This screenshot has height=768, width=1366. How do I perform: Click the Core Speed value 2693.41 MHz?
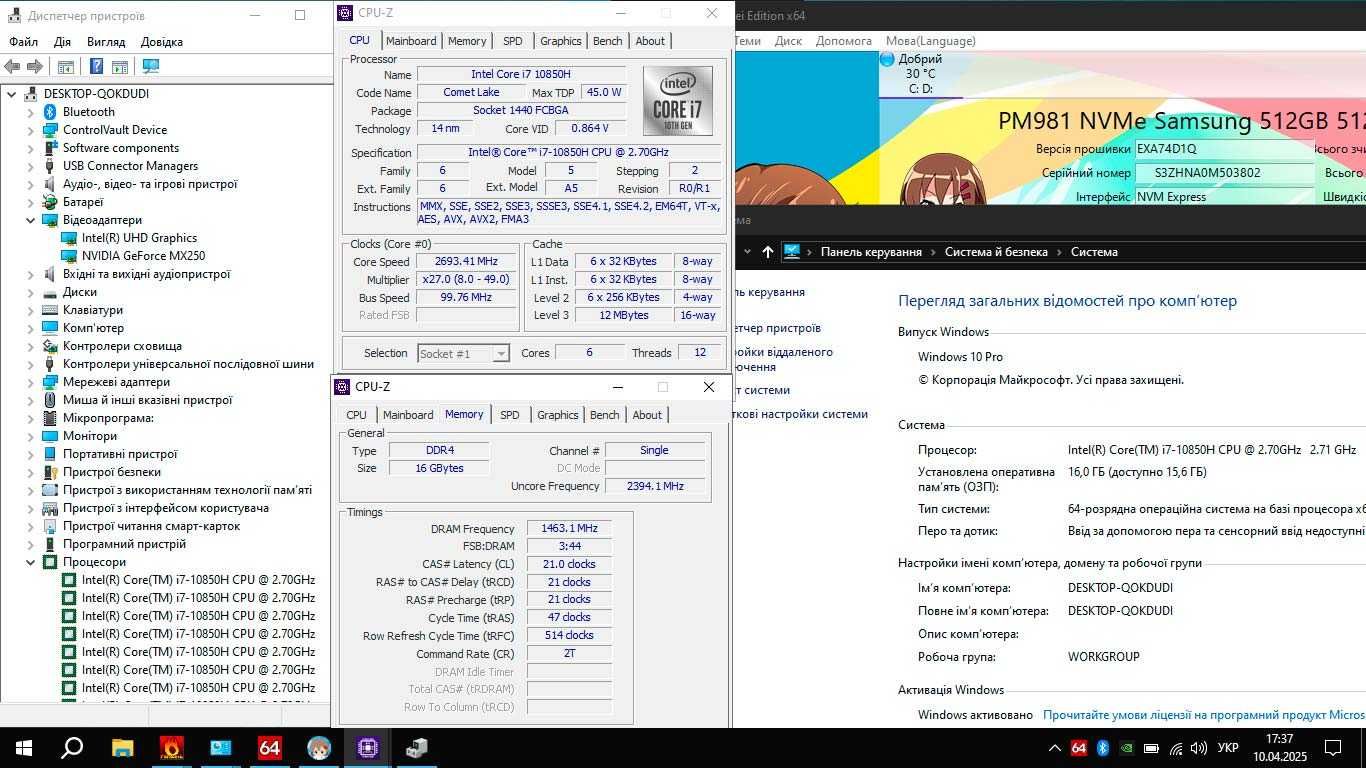(466, 262)
